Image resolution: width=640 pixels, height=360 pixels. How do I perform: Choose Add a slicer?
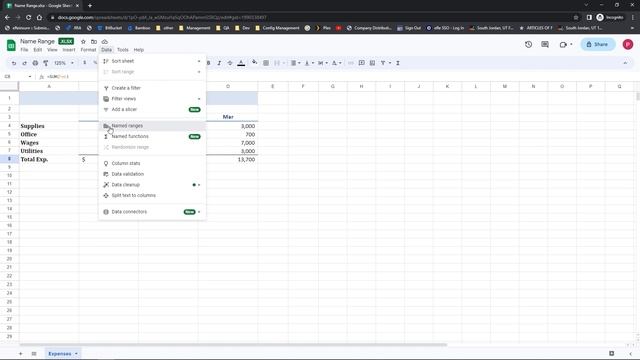point(152,109)
